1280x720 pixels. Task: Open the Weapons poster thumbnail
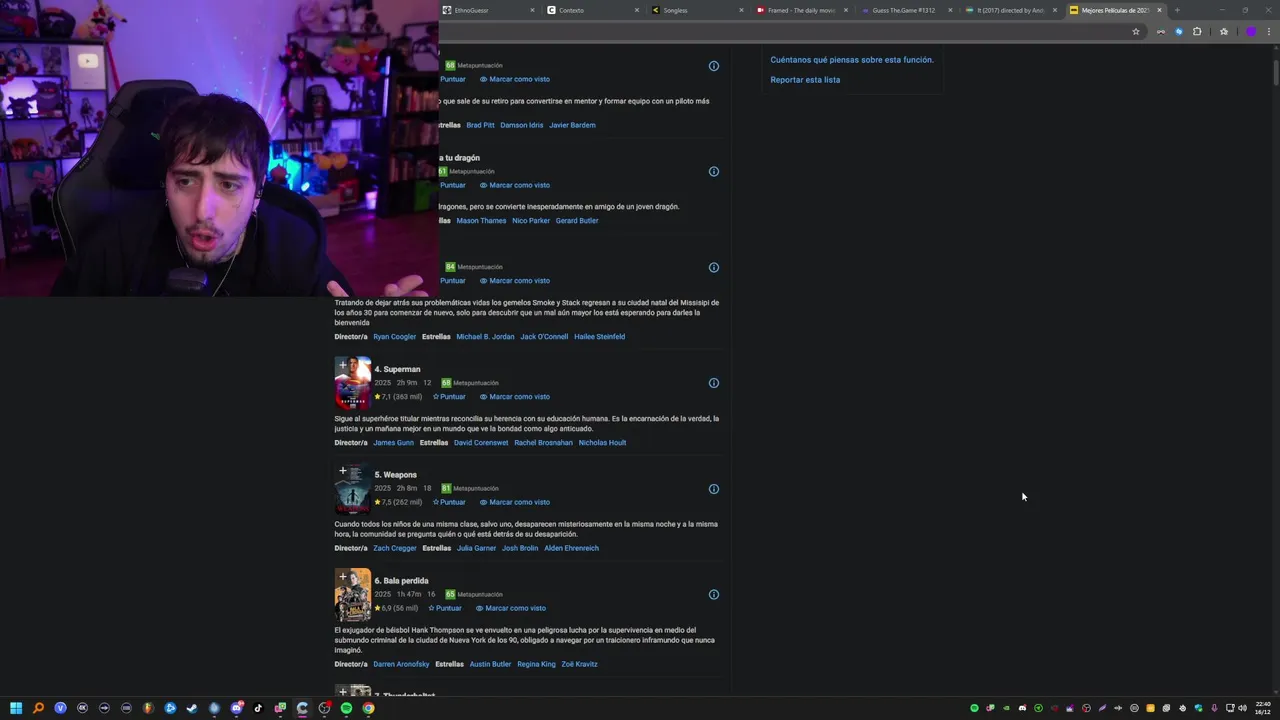[352, 489]
